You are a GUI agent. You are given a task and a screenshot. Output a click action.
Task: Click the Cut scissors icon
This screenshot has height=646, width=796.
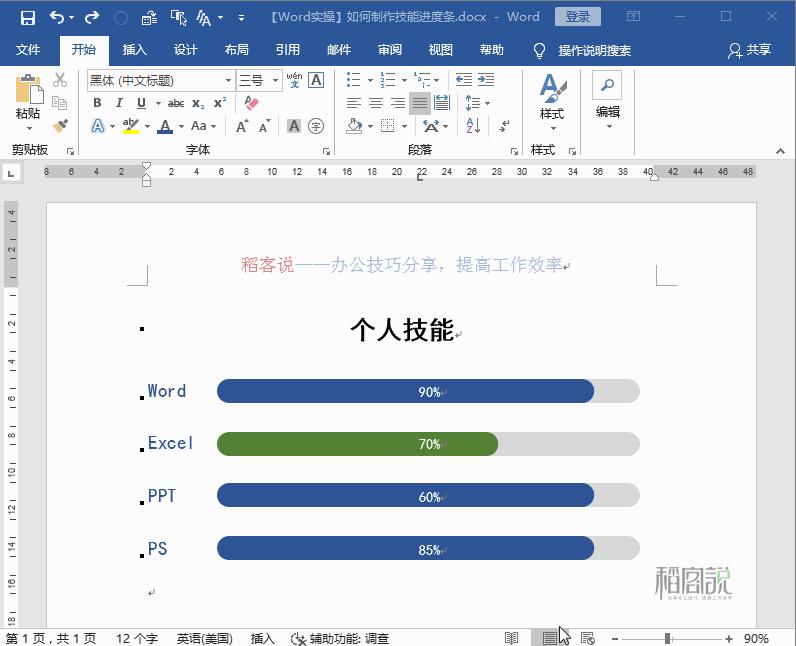[x=60, y=80]
